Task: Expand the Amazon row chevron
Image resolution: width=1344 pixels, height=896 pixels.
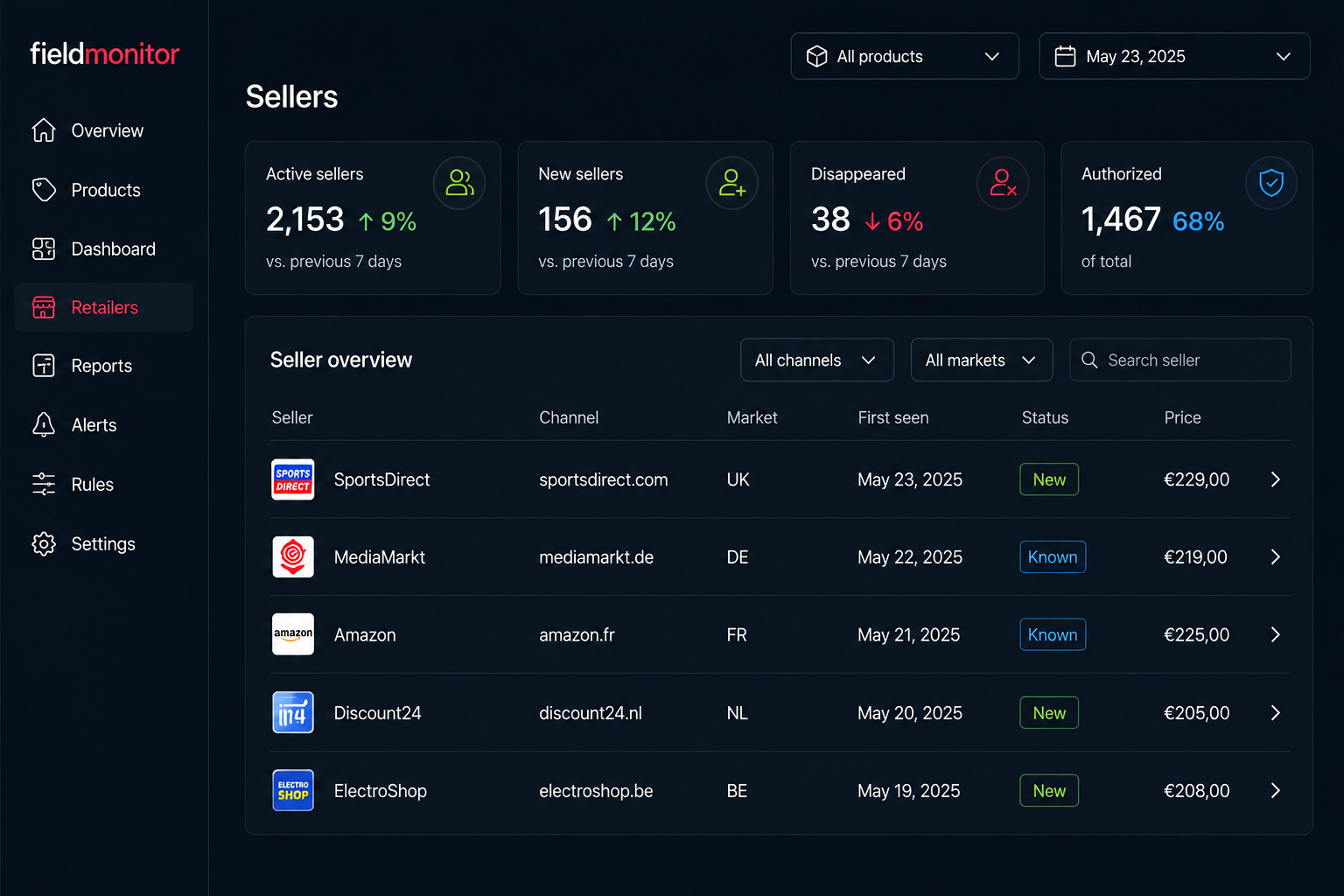Action: (1275, 634)
